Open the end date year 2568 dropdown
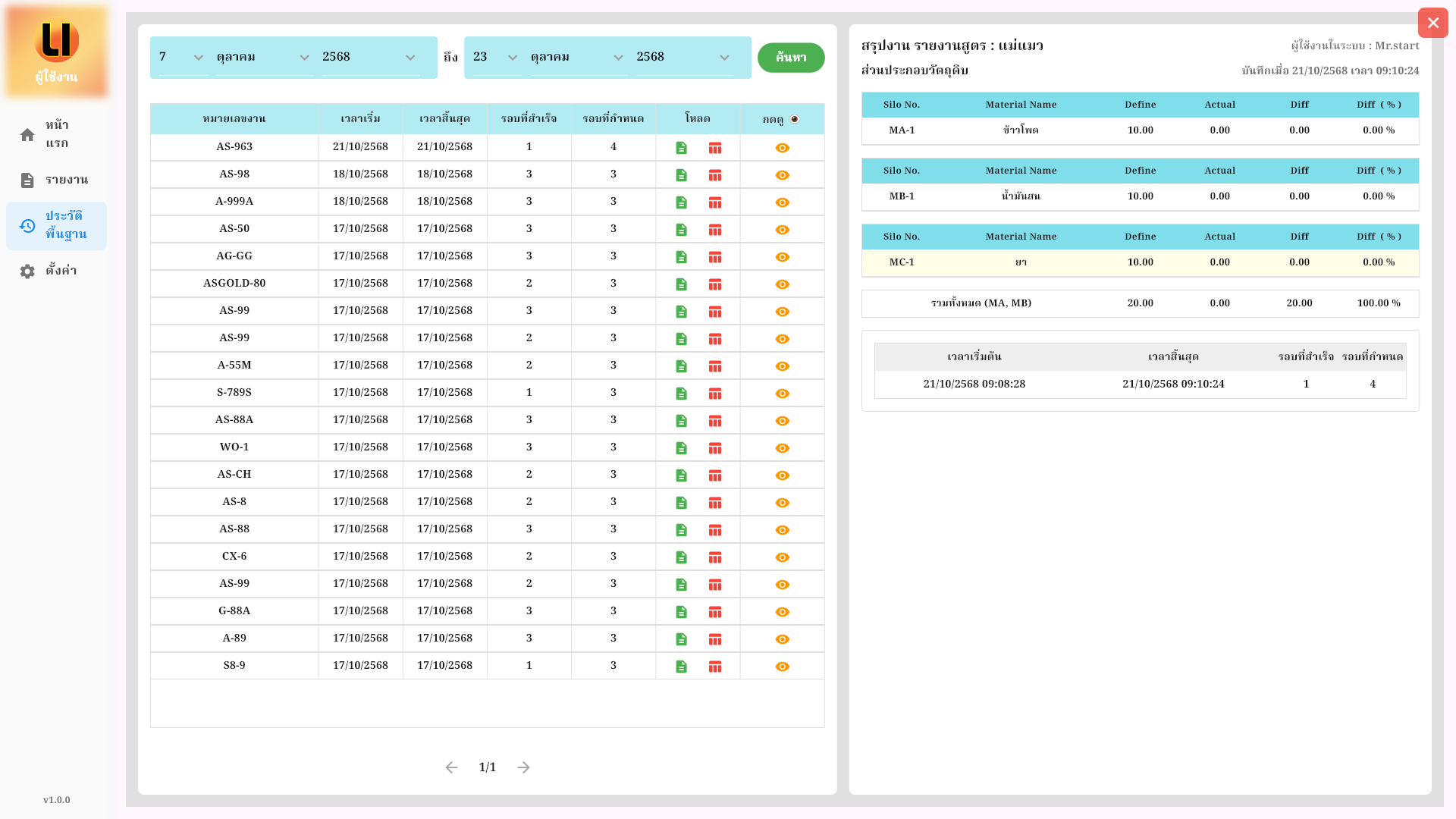This screenshot has width=1456, height=819. 682,58
